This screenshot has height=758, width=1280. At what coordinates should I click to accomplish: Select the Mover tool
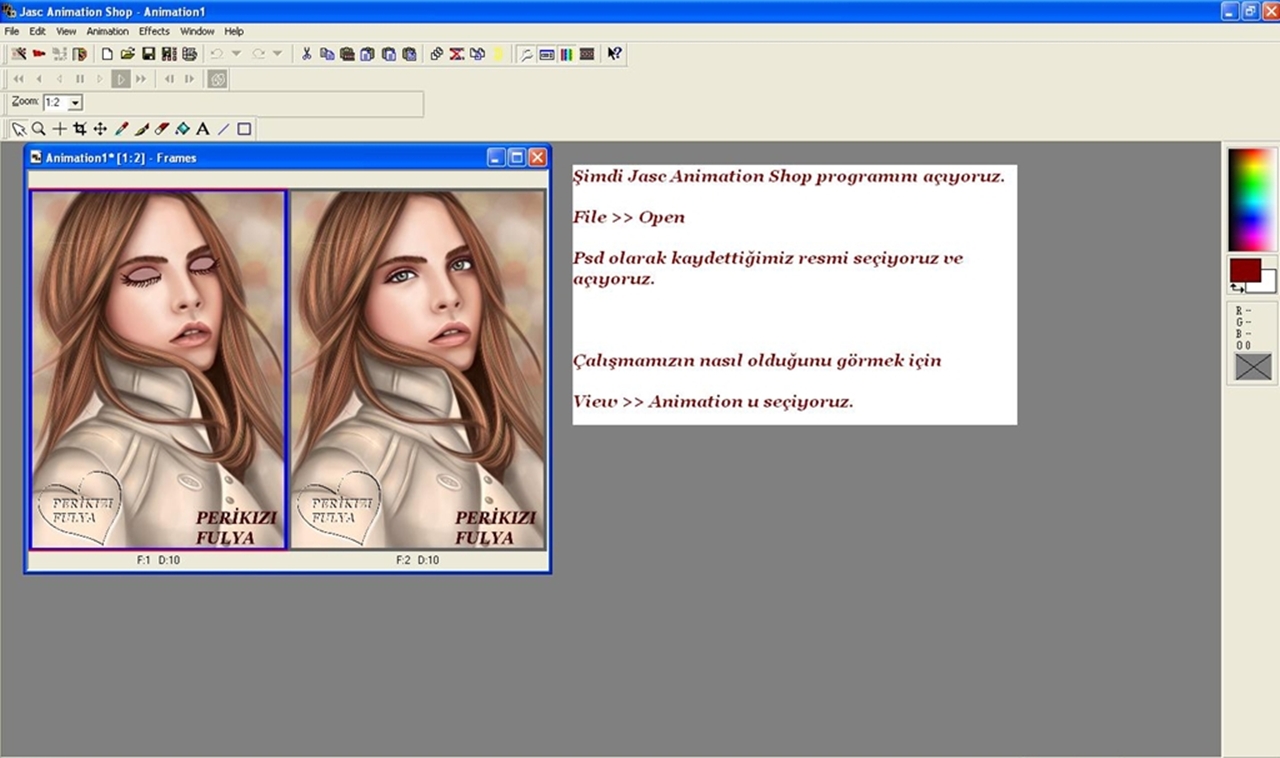coord(100,129)
